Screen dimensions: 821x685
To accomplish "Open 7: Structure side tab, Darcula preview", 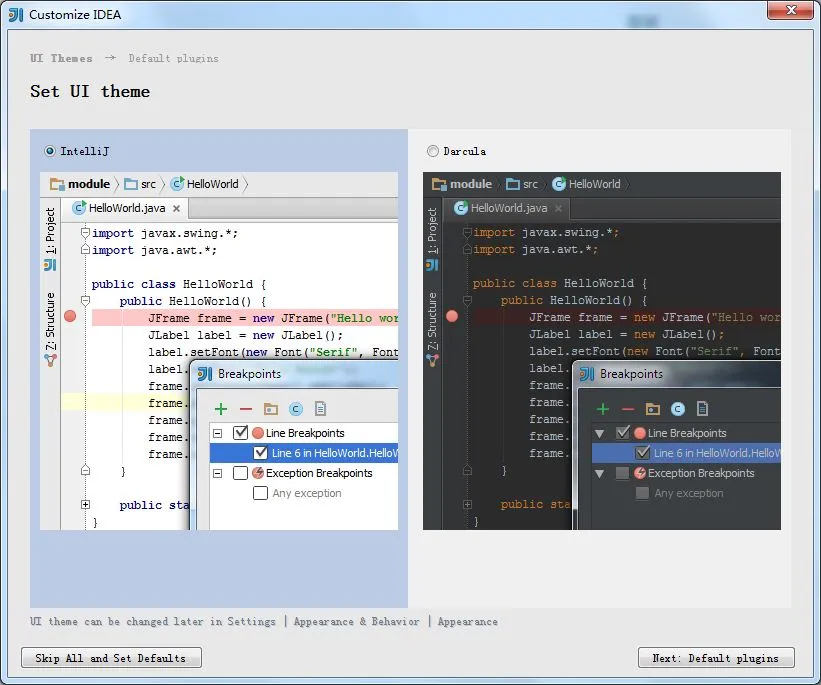I will [x=432, y=321].
